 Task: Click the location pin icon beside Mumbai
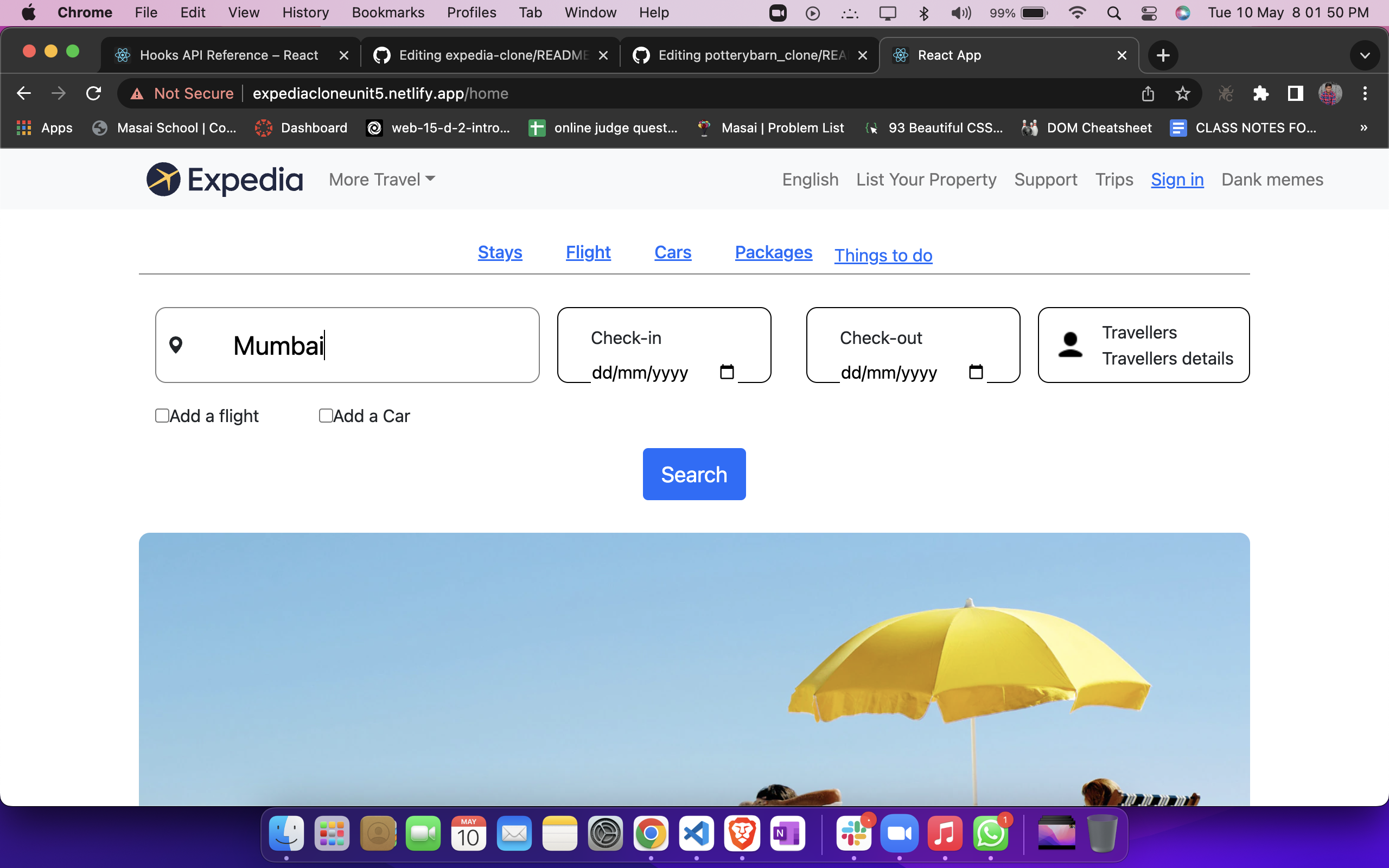click(x=176, y=344)
